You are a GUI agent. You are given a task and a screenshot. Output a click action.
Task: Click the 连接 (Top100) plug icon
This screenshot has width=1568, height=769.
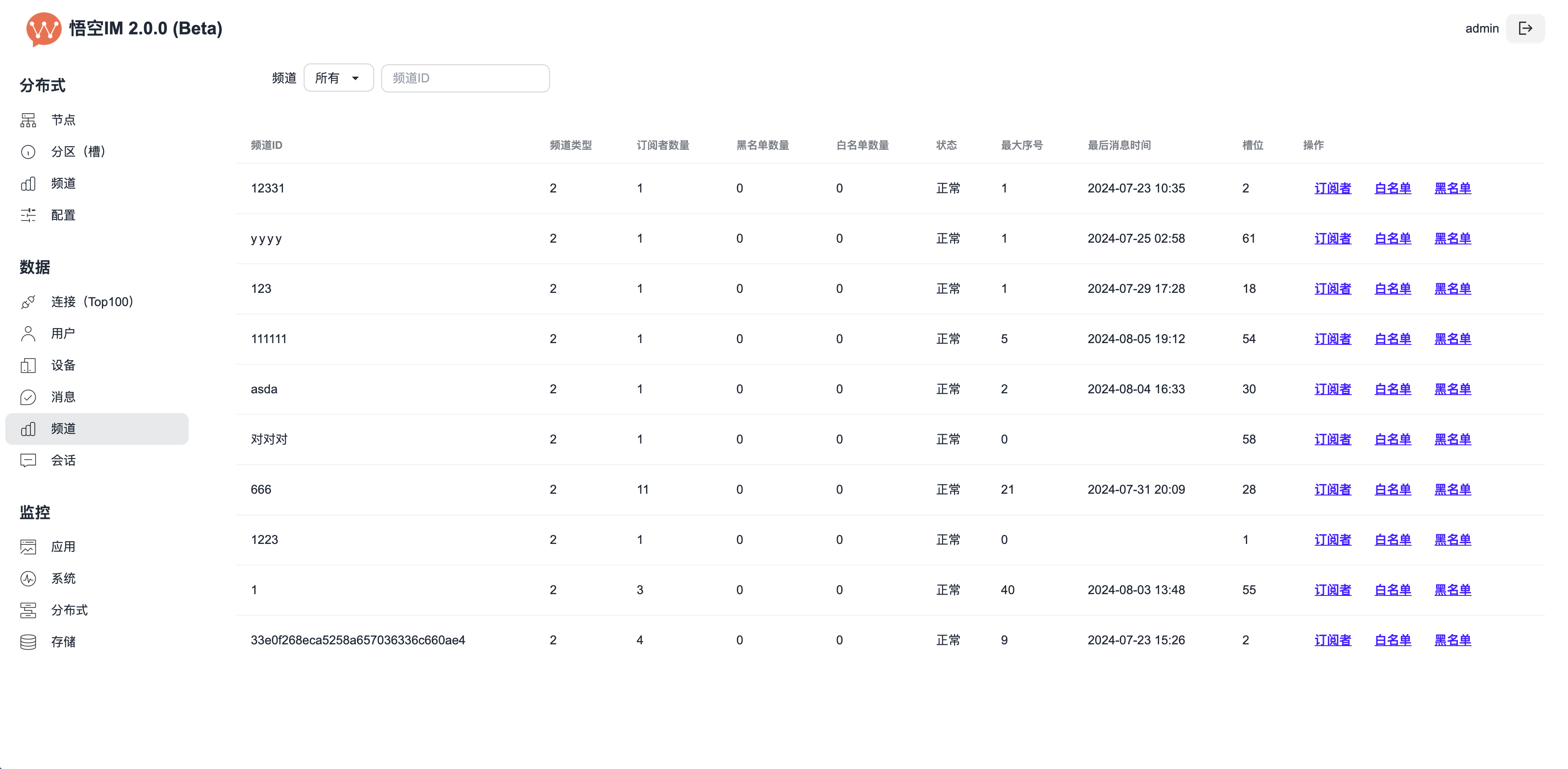28,302
